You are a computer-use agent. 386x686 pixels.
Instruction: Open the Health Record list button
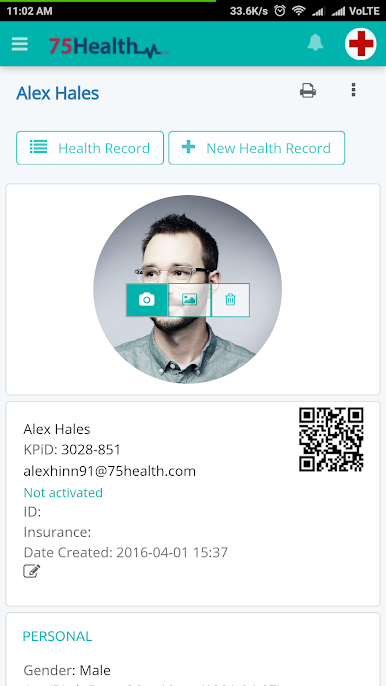tap(90, 148)
